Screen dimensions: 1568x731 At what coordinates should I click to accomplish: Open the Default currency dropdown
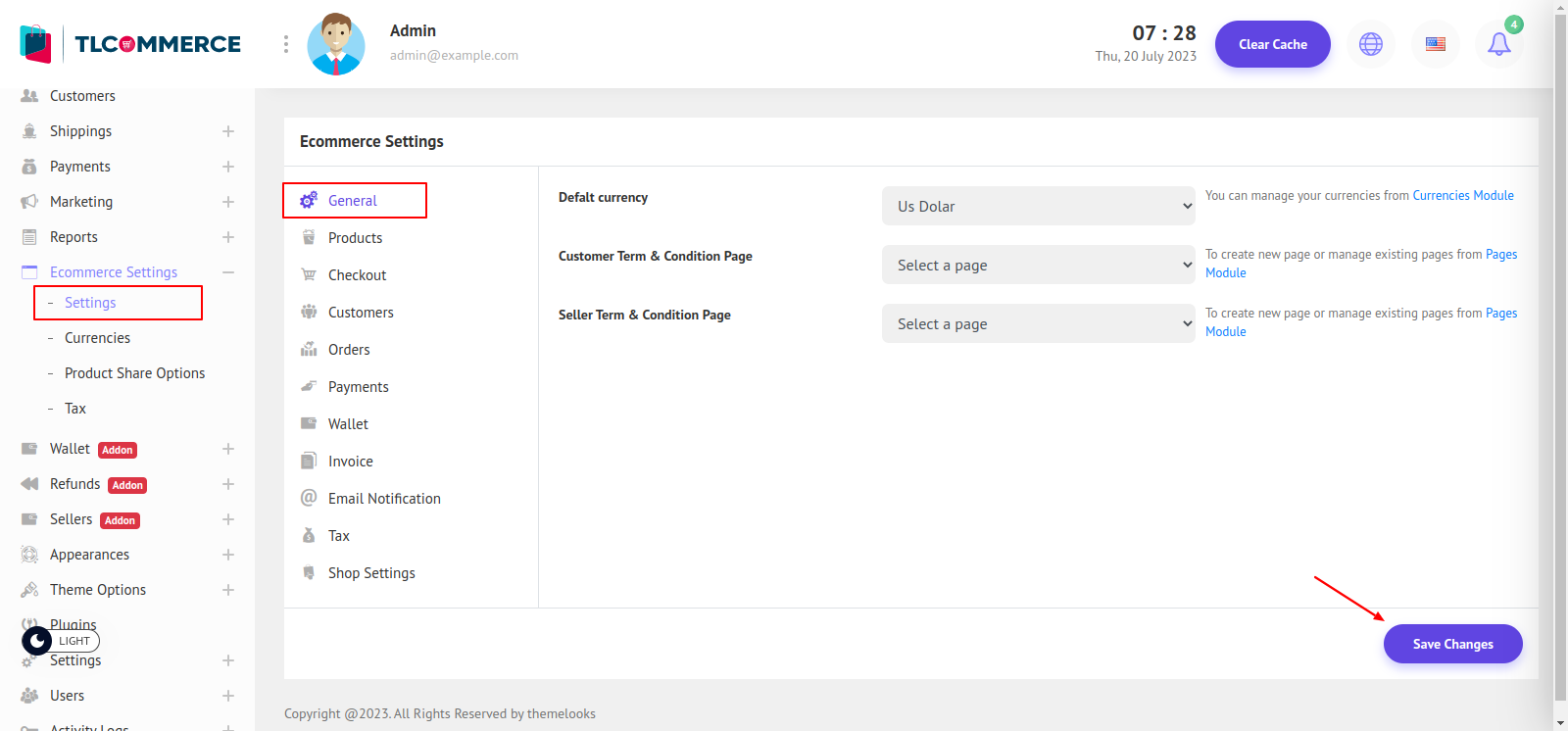coord(1038,206)
